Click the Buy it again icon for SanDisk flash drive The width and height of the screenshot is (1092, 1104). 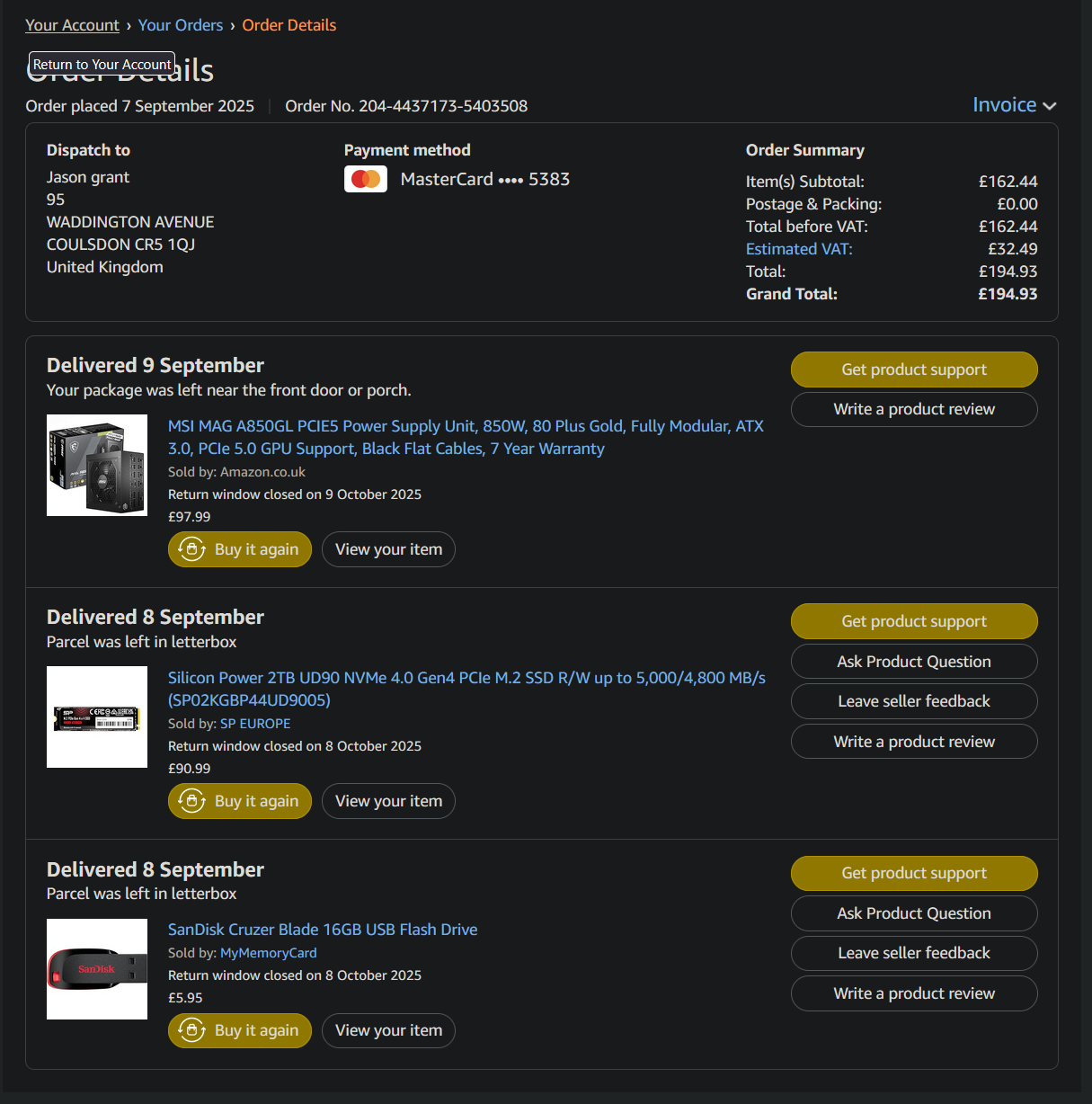click(192, 1030)
